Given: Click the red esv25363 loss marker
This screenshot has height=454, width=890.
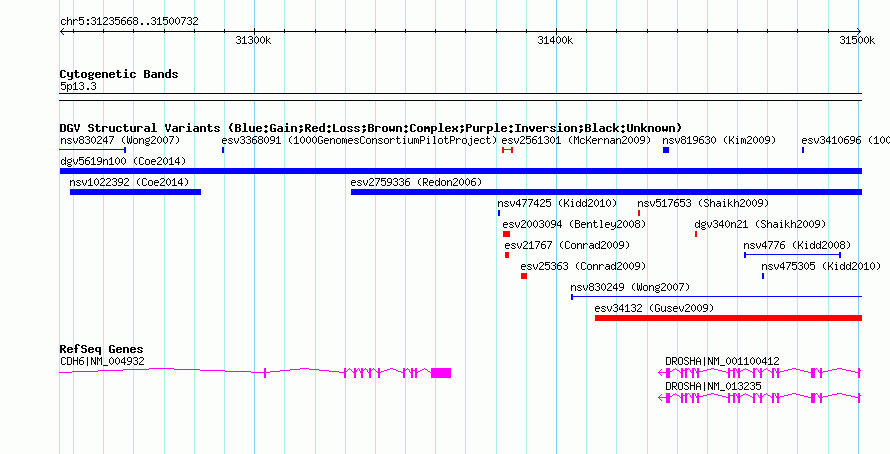Looking at the screenshot, I should coord(524,276).
